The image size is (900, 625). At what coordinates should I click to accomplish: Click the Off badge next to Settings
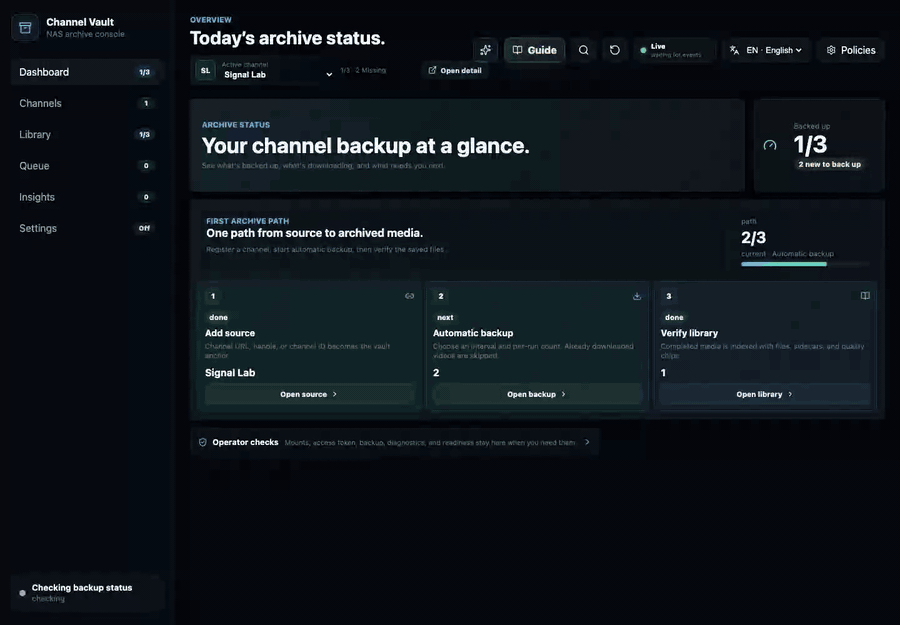(144, 228)
